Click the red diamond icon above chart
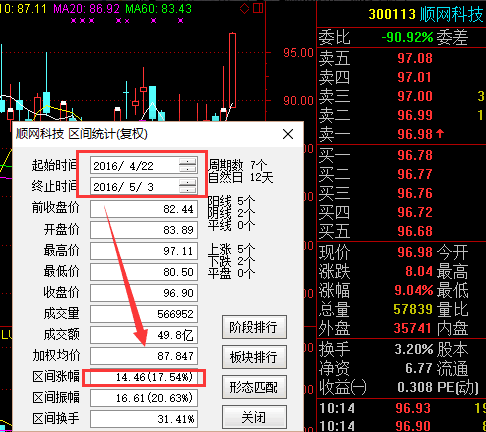This screenshot has width=486, height=432. 244,9
